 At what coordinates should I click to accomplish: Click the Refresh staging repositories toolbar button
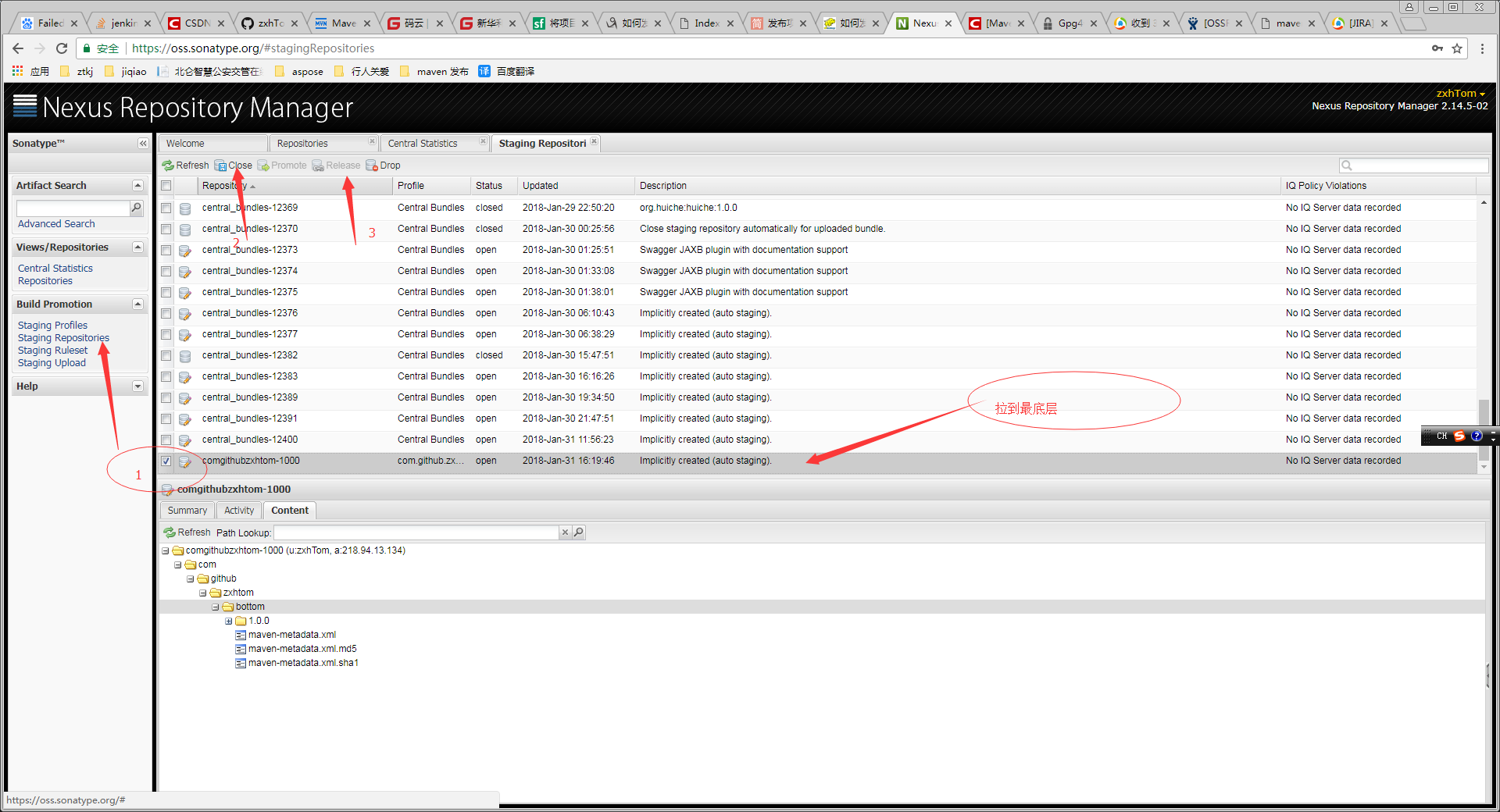tap(185, 166)
